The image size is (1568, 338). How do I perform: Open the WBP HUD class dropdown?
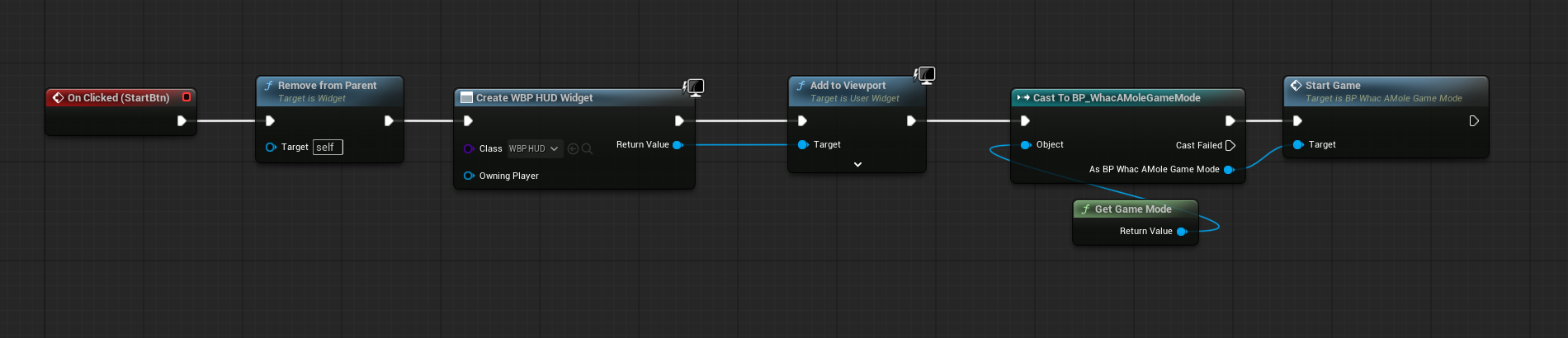[534, 149]
